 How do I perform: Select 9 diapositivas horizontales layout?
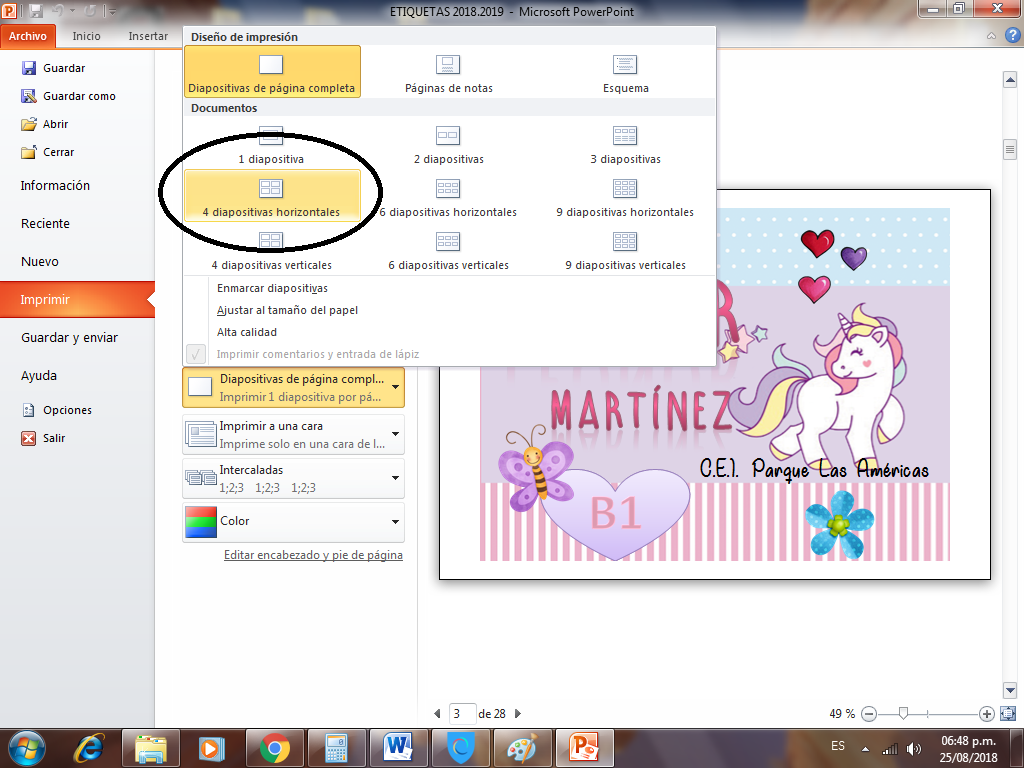(x=626, y=196)
